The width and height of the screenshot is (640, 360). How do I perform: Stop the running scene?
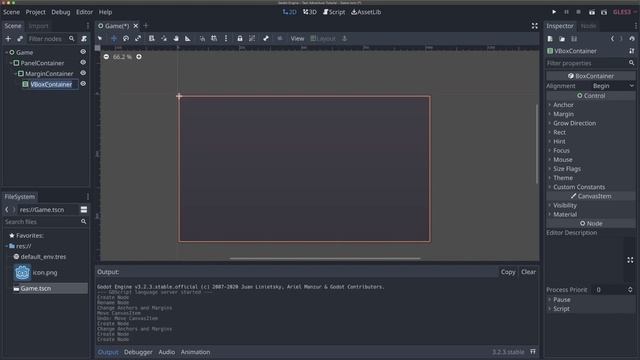tap(578, 12)
